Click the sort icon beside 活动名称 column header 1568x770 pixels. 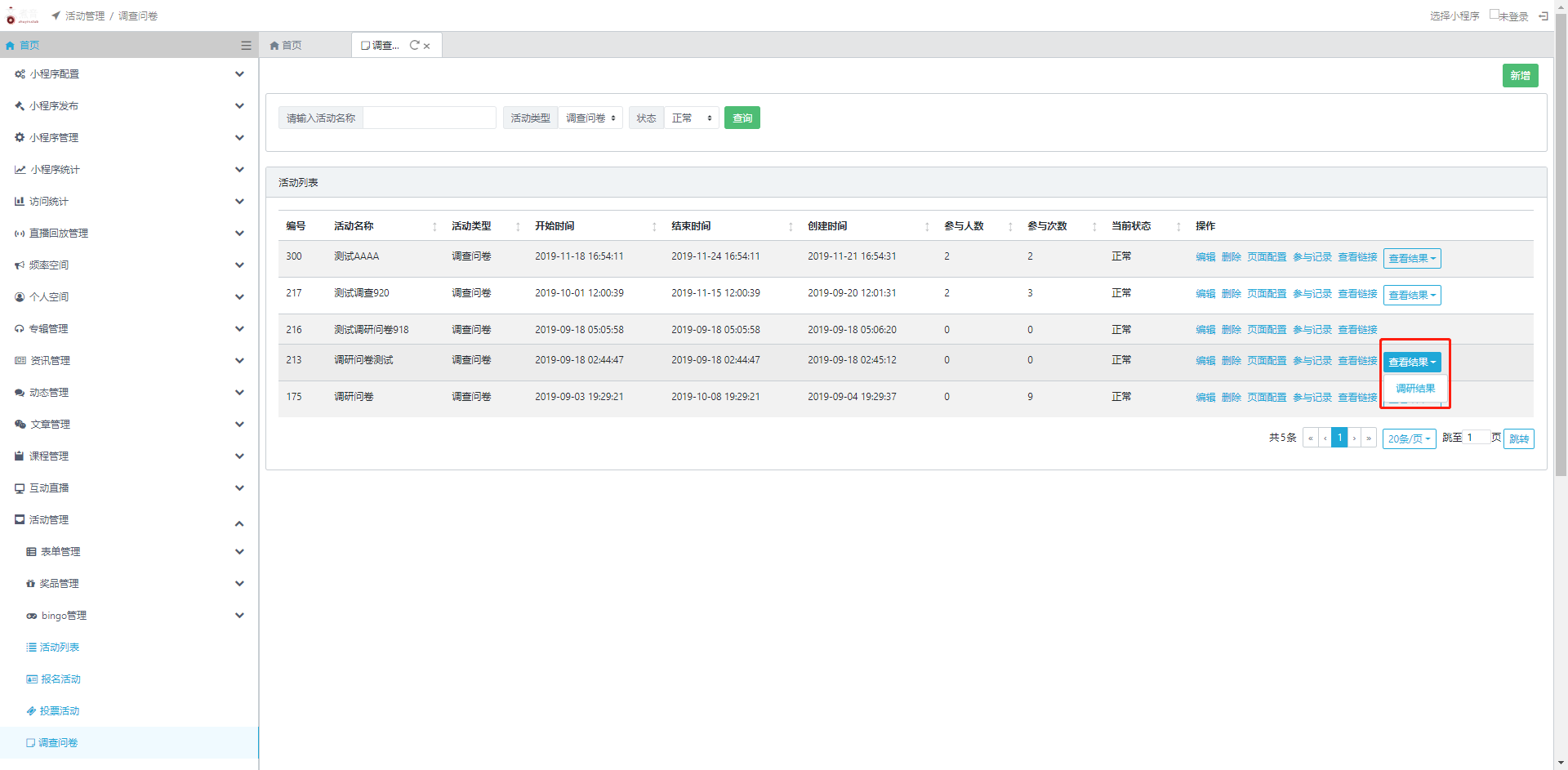434,227
